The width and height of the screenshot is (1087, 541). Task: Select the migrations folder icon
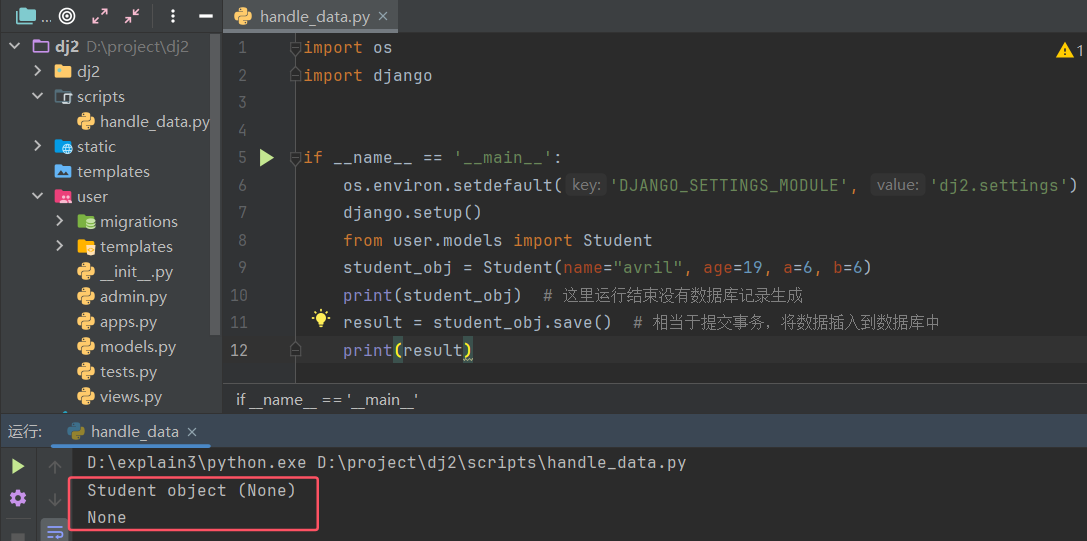coord(86,221)
